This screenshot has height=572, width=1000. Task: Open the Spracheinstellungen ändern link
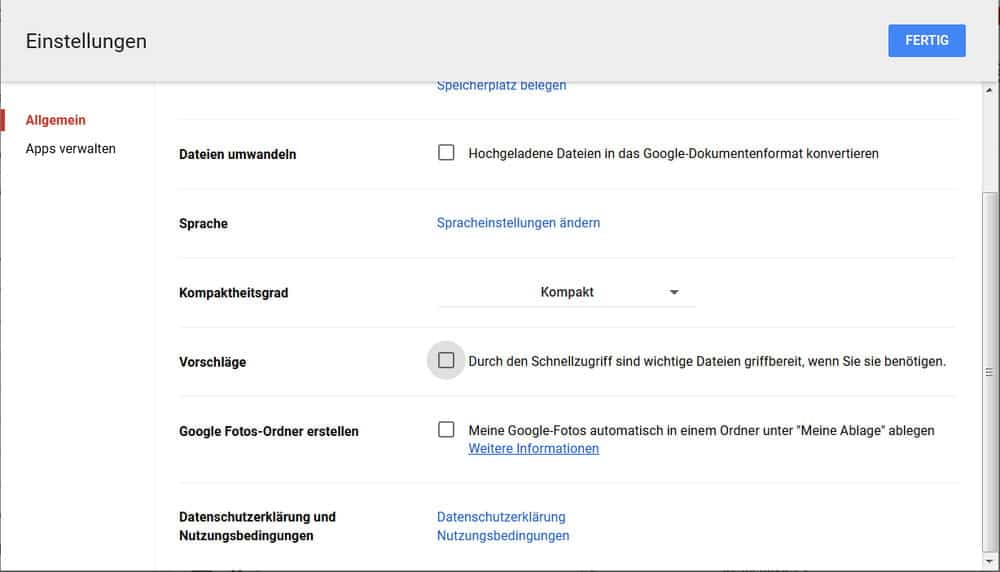click(518, 223)
